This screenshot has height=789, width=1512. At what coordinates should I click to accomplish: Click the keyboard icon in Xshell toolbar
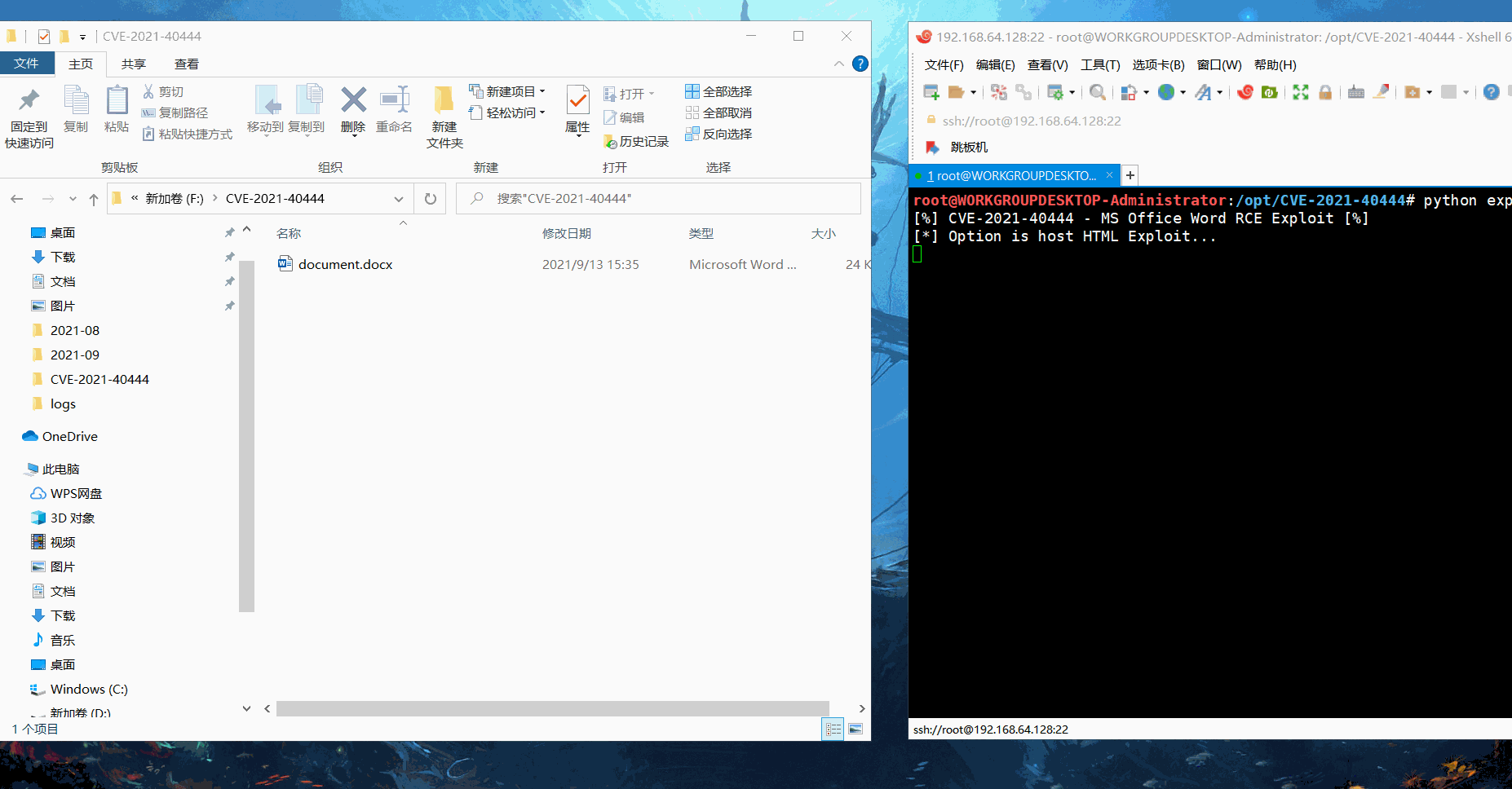click(1356, 92)
